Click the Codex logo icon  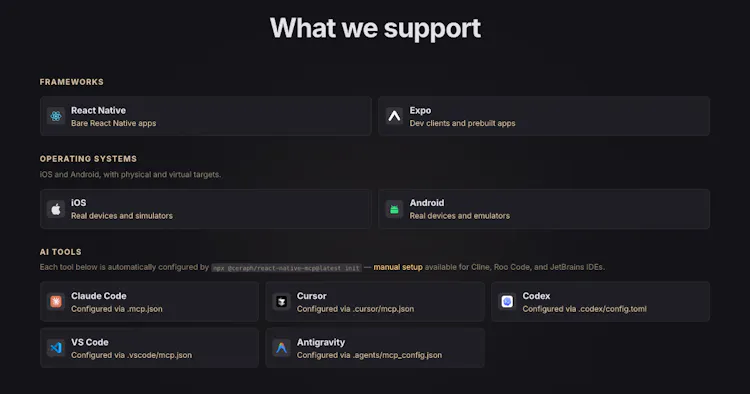point(507,302)
